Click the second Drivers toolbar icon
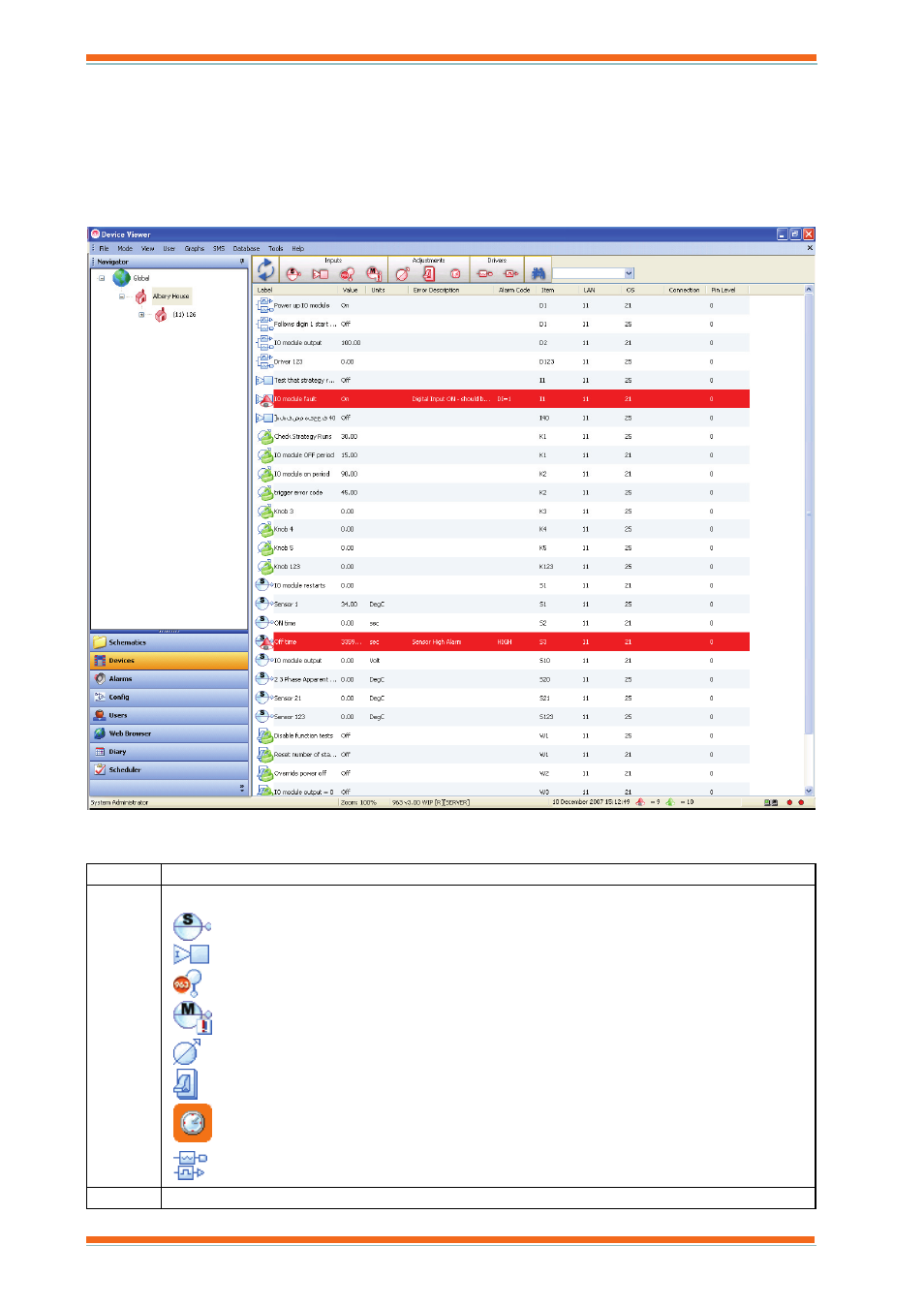 pos(510,274)
